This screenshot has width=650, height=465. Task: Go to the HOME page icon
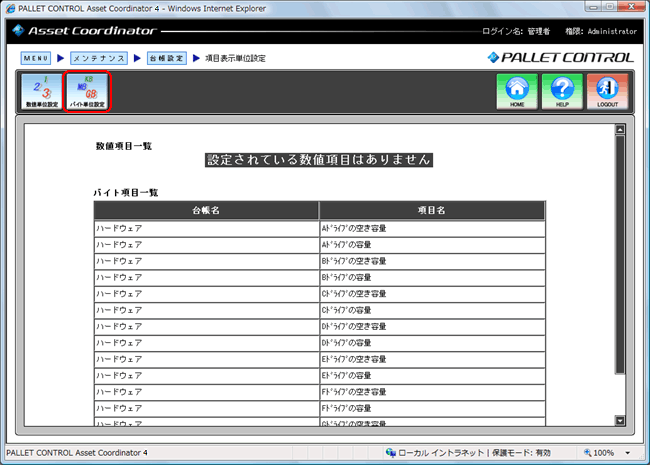[516, 91]
